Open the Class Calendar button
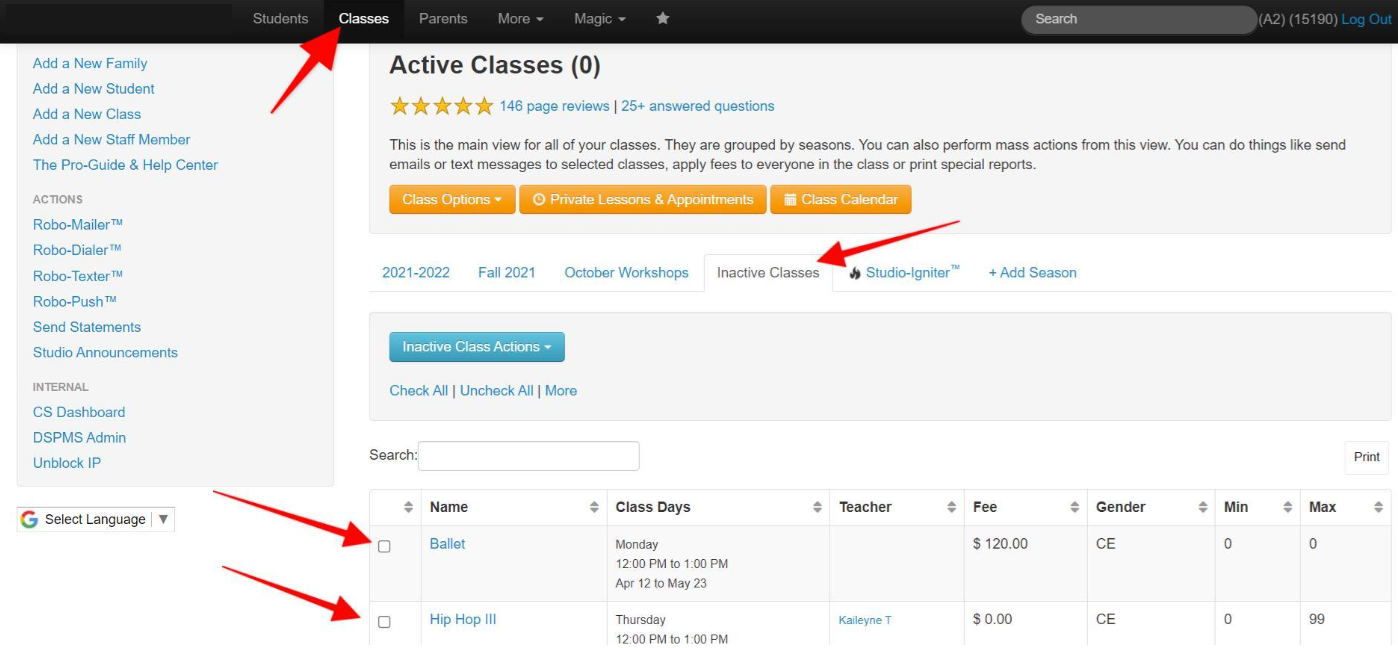Screen dimensions: 1398x648 click(841, 199)
